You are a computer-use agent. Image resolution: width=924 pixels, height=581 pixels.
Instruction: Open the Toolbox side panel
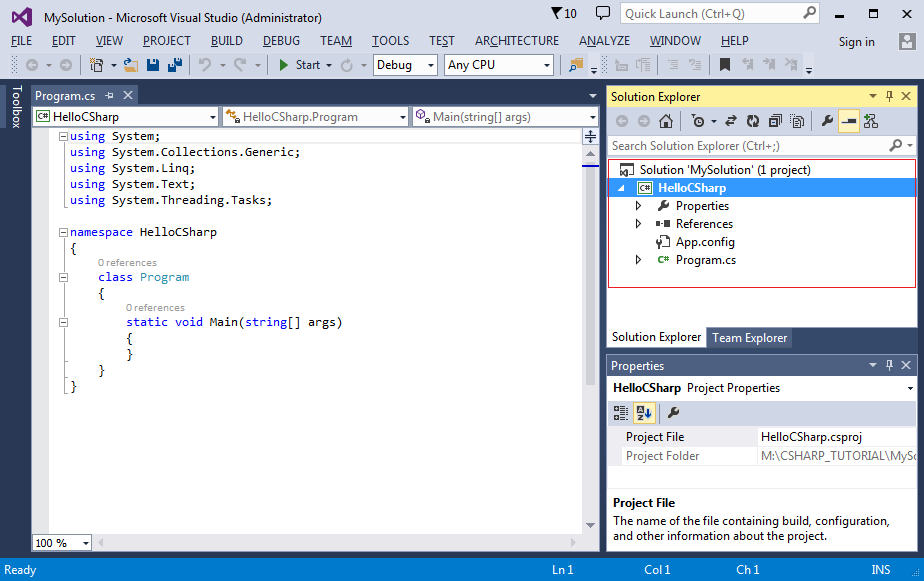pyautogui.click(x=16, y=107)
